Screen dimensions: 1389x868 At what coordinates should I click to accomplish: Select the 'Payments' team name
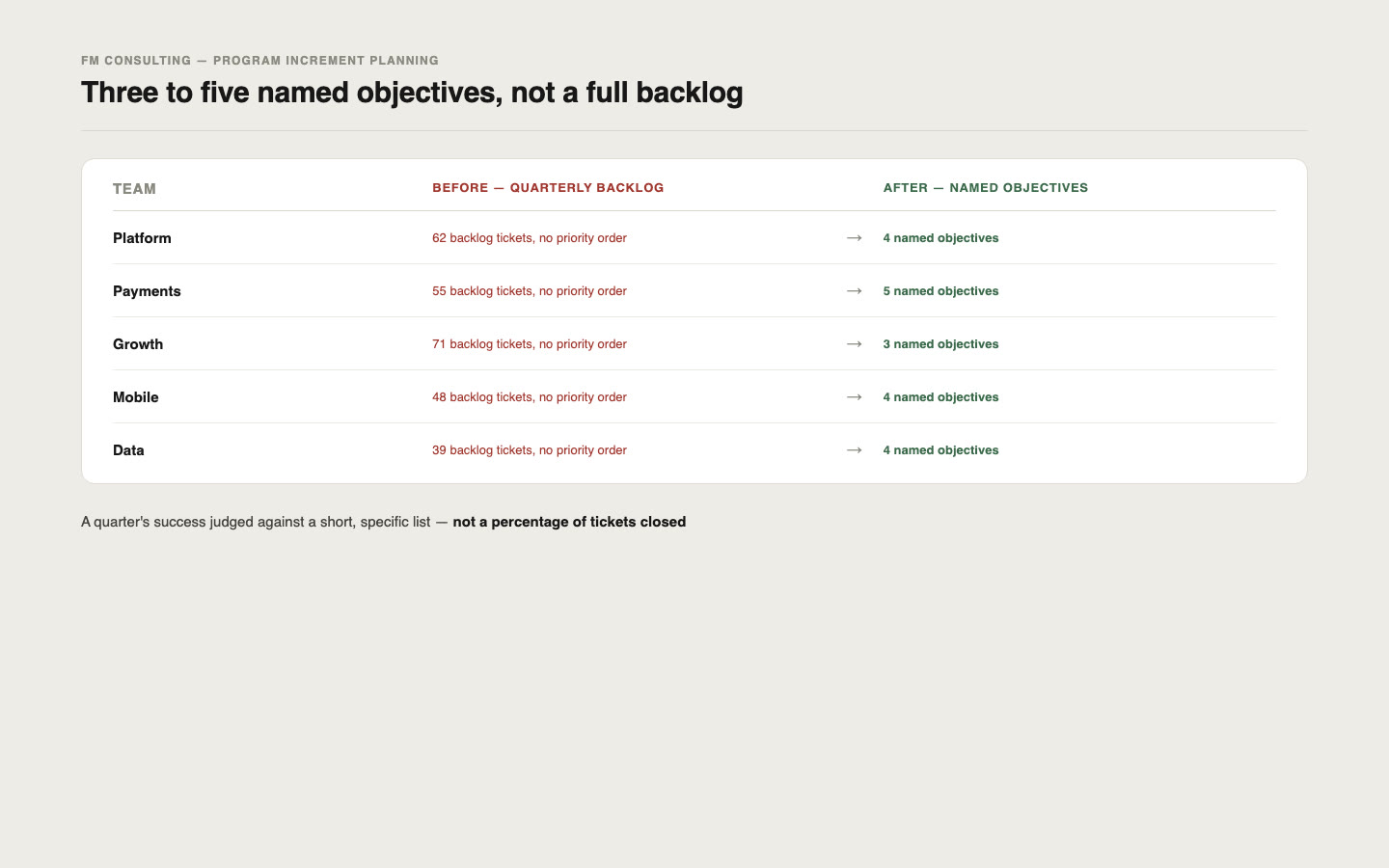pos(147,291)
